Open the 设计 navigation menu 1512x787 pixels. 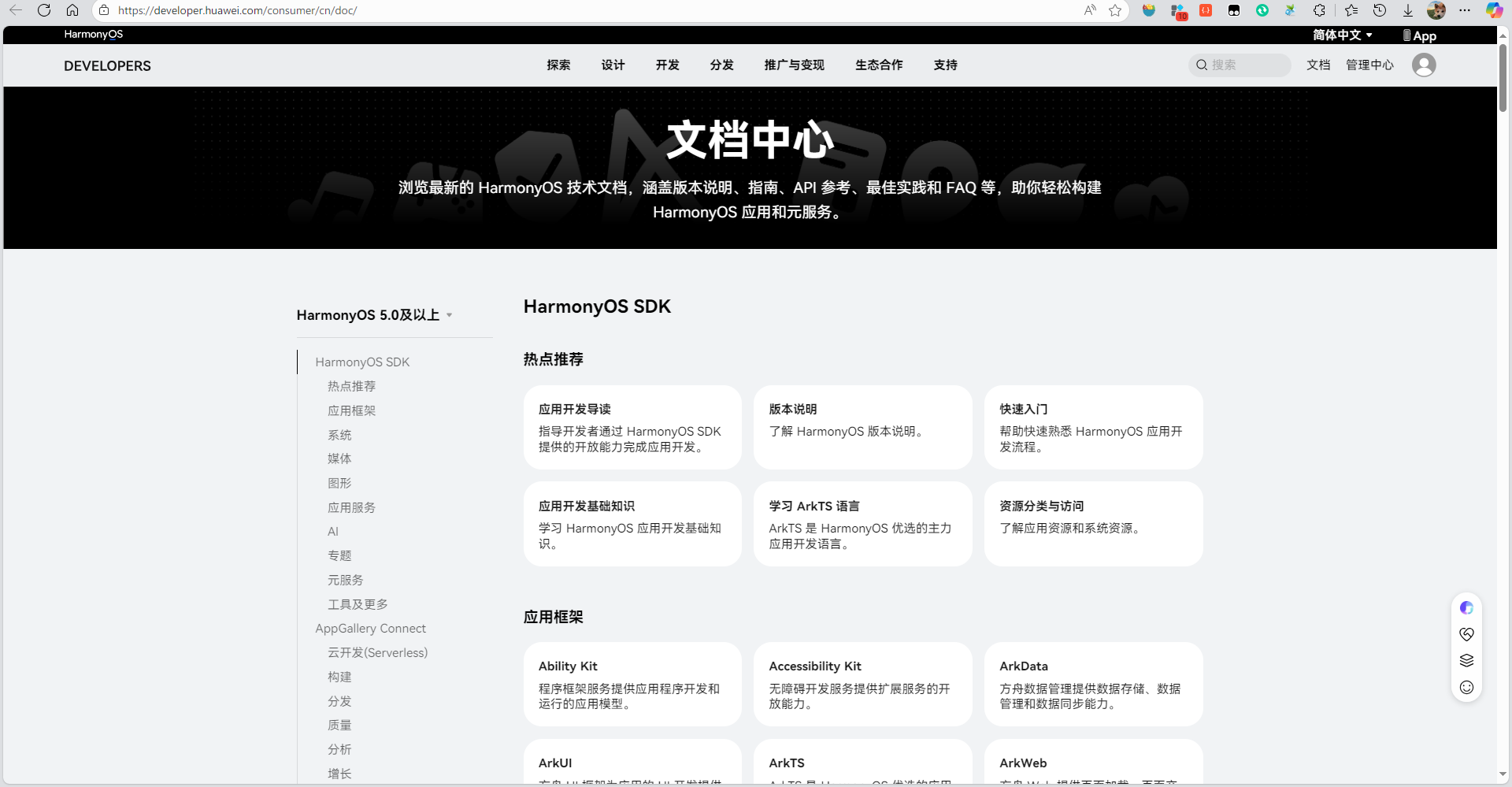click(613, 65)
